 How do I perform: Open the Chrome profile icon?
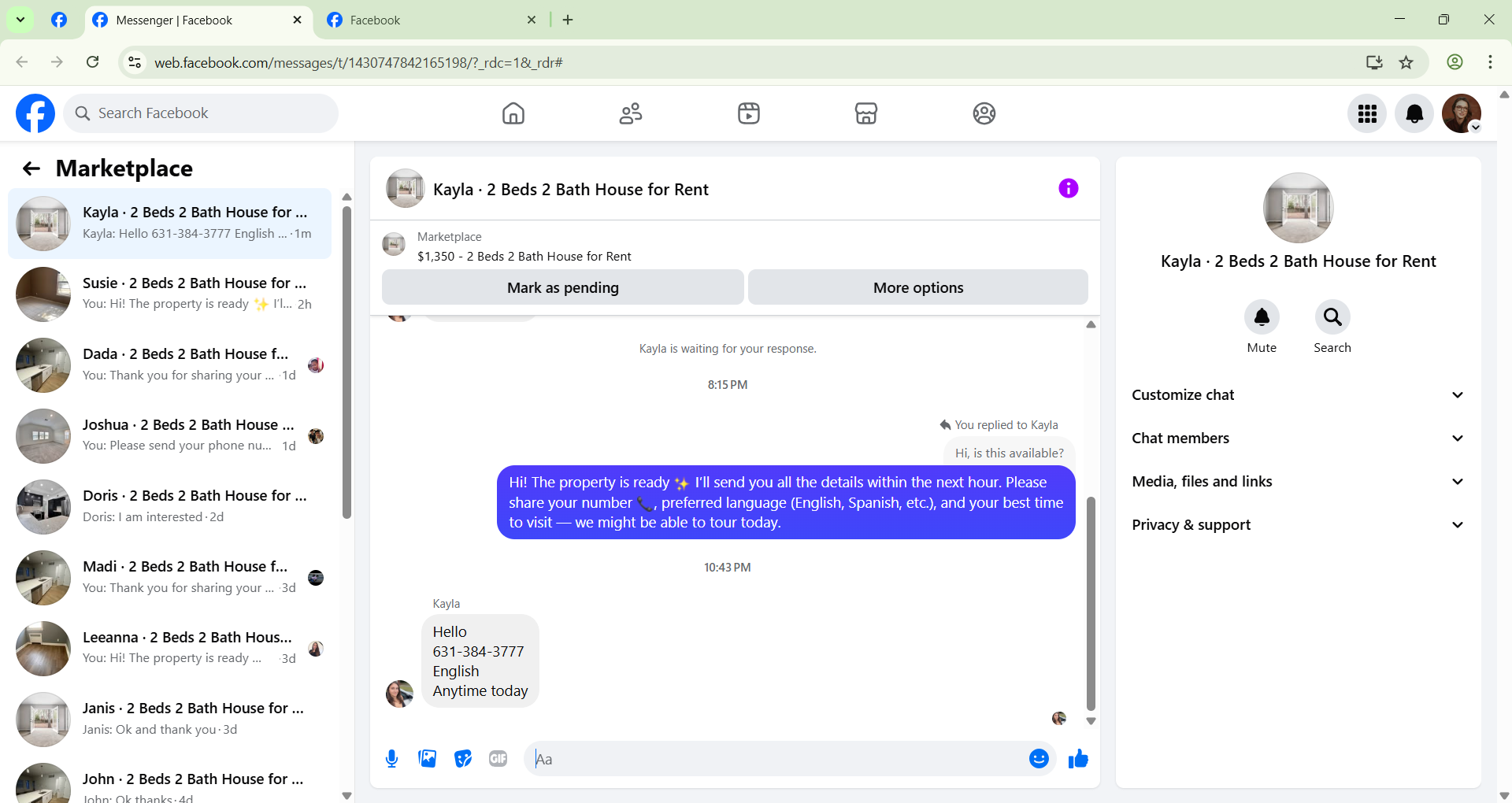pos(1455,62)
